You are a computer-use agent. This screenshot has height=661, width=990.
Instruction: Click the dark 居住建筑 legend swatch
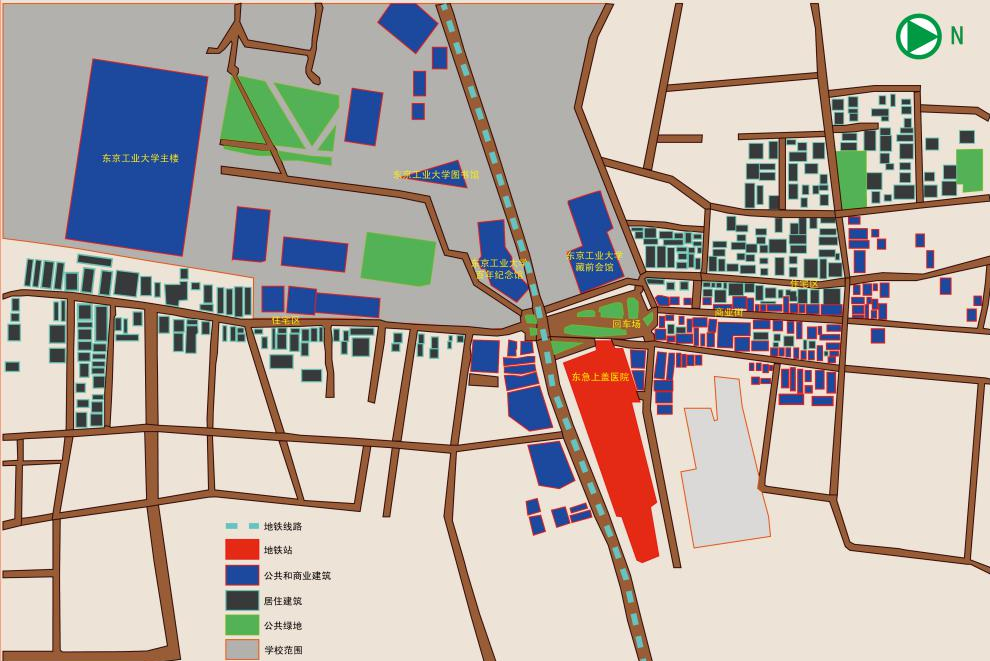242,600
